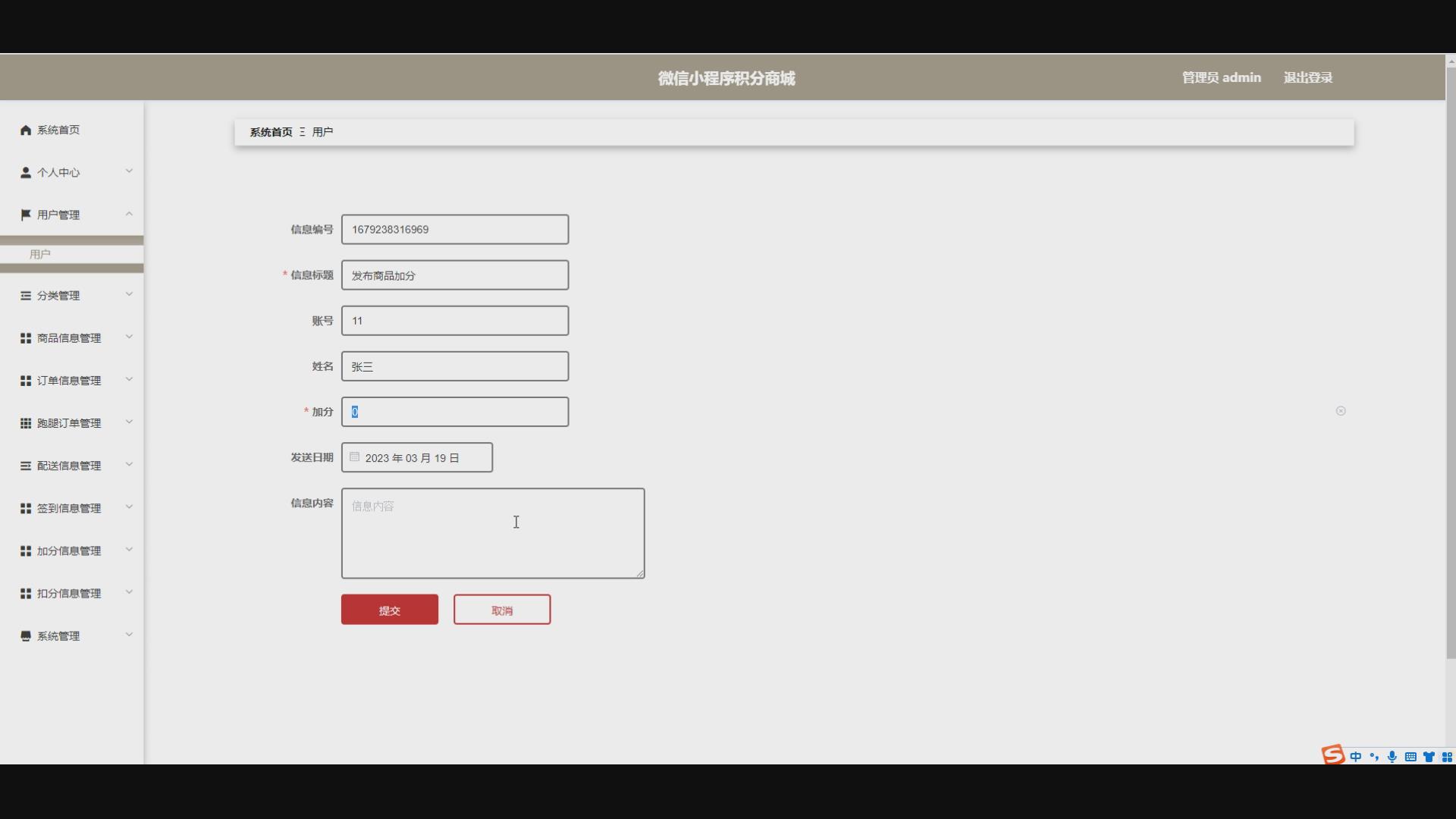The image size is (1456, 819).
Task: Click the microphone icon in IME toolbar
Action: pyautogui.click(x=1392, y=757)
